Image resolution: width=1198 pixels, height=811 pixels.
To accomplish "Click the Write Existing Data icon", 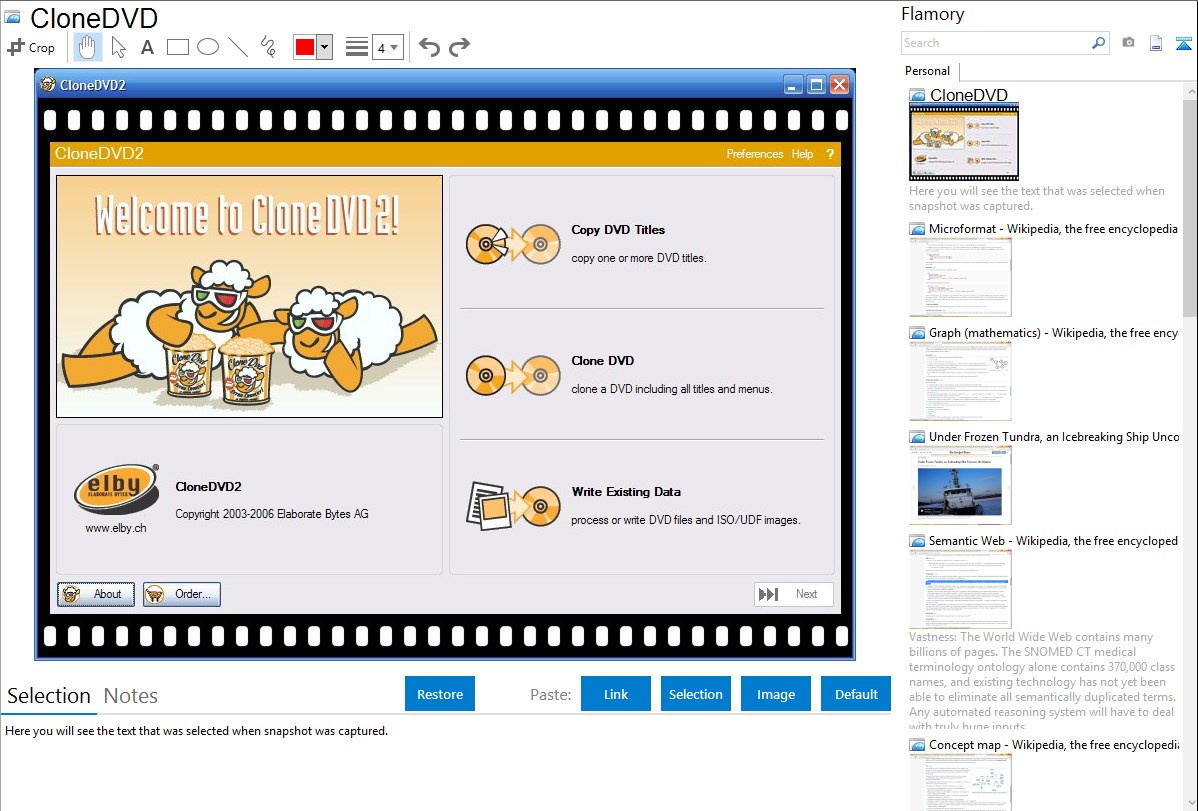I will (513, 506).
